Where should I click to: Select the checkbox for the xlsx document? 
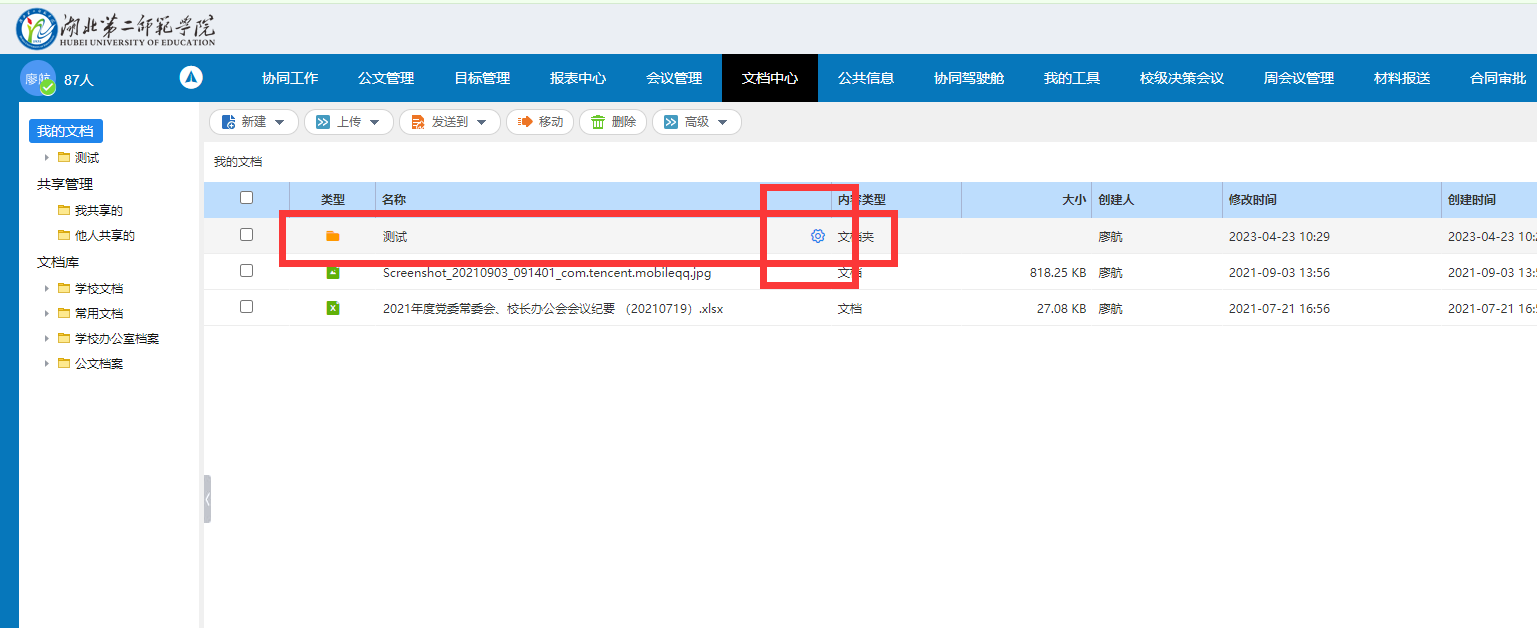coord(246,308)
